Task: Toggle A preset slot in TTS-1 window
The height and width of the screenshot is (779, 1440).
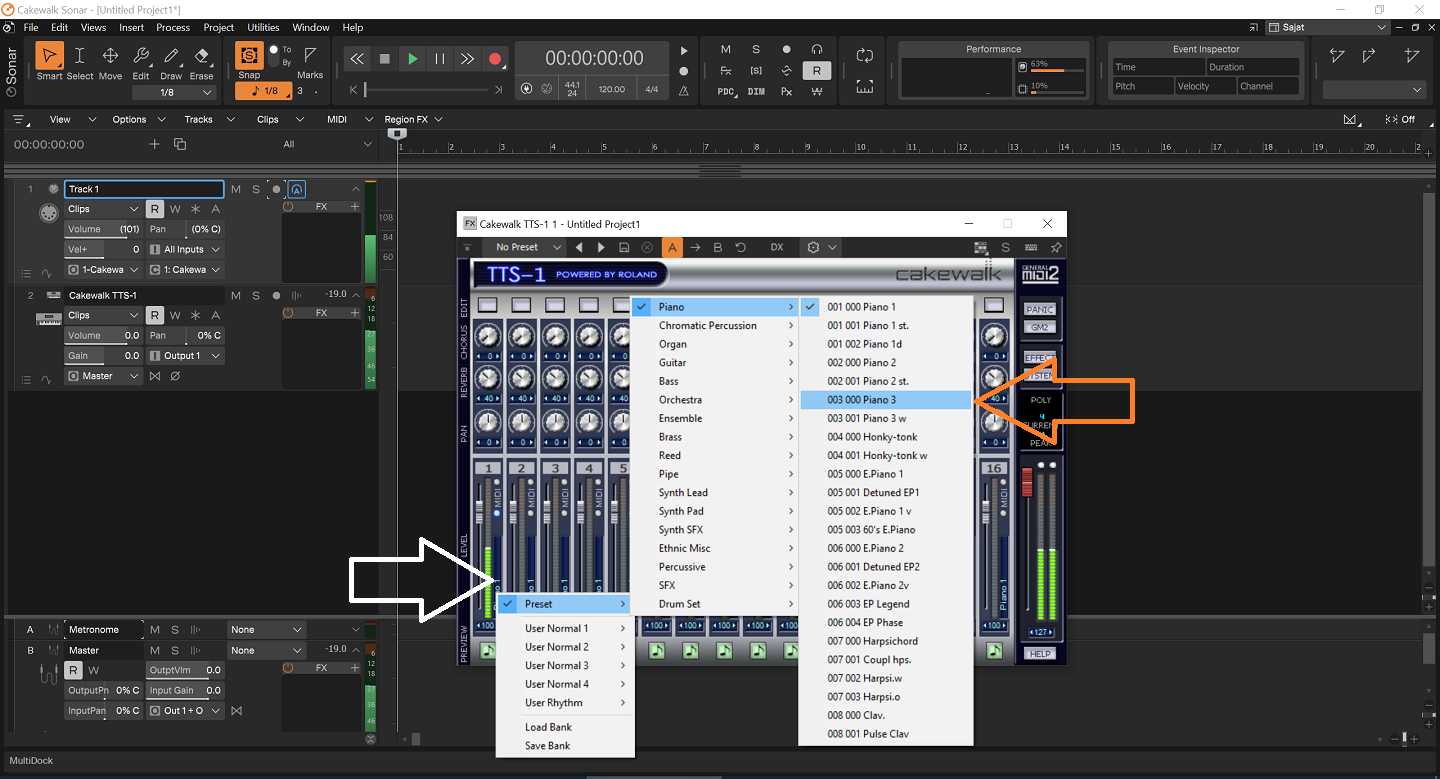Action: coord(673,247)
